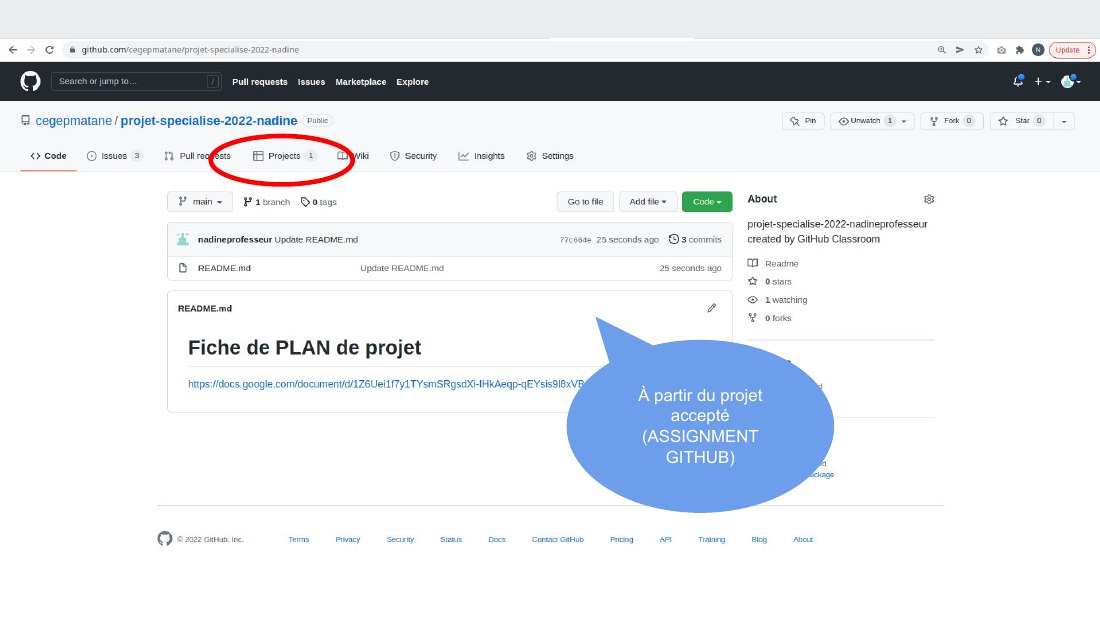Open the docs.google.com document link
The height and width of the screenshot is (619, 1100).
(386, 384)
